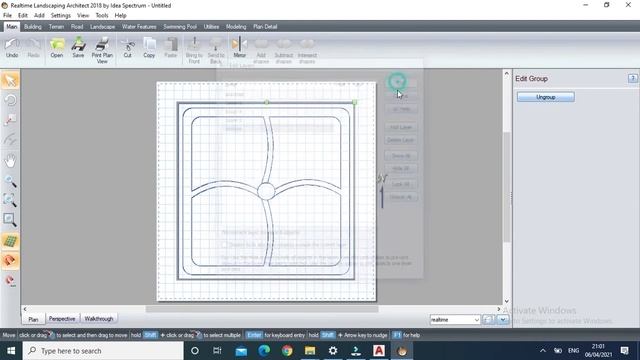Toggle the grid display icon
Image resolution: width=640 pixels, height=360 pixels.
coord(10,241)
